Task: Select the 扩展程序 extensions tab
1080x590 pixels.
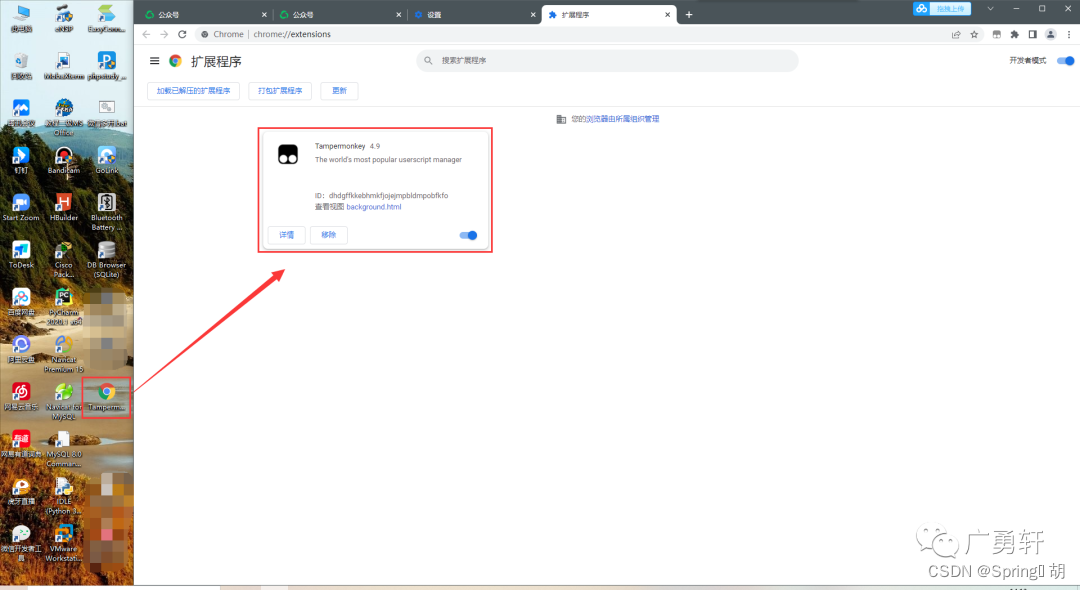Action: tap(608, 14)
